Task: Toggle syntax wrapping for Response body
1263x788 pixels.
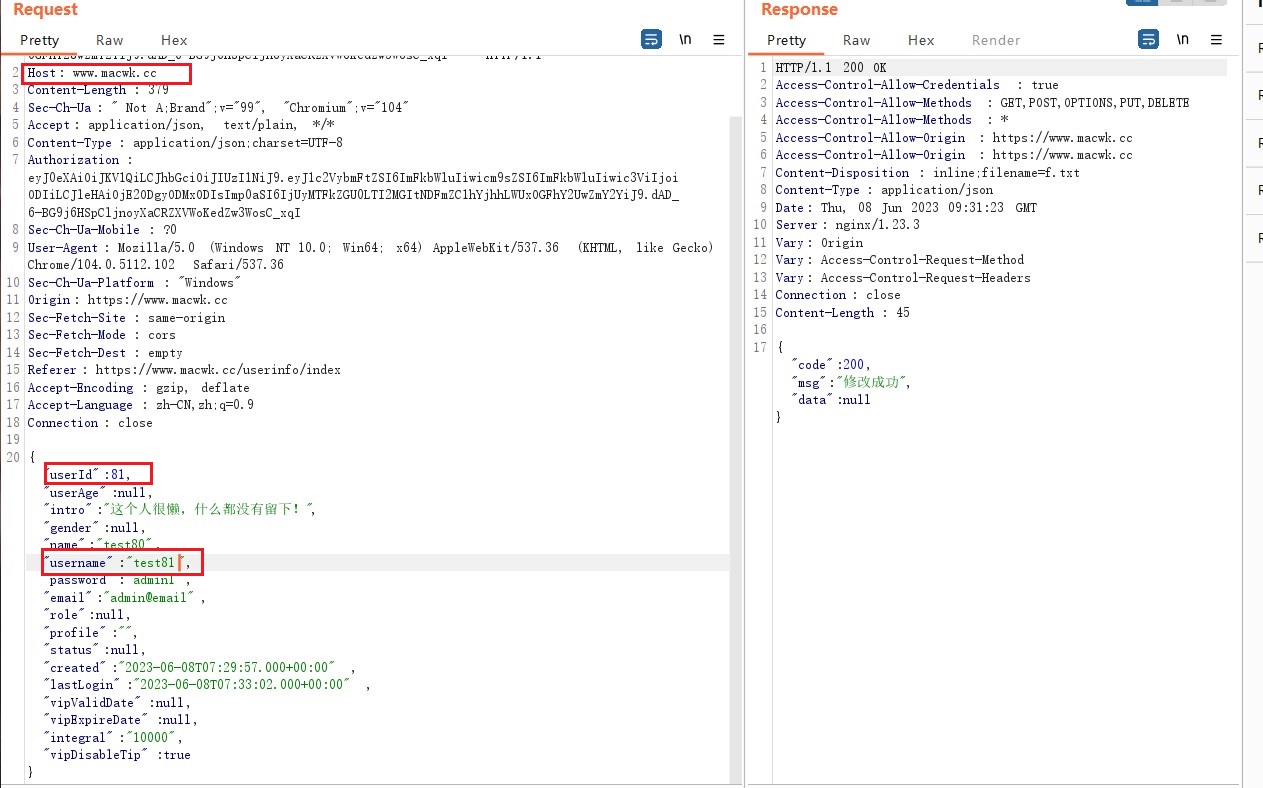Action: [1146, 39]
